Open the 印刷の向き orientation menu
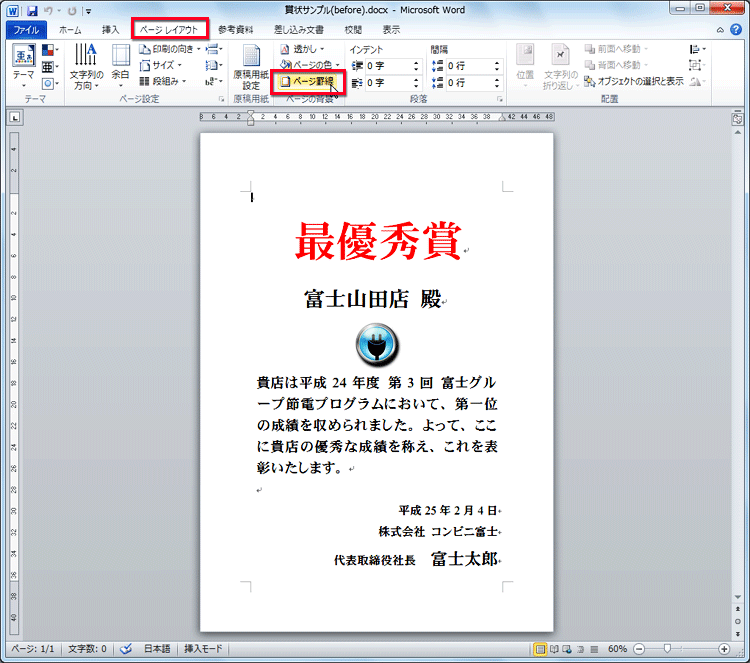 tap(170, 49)
